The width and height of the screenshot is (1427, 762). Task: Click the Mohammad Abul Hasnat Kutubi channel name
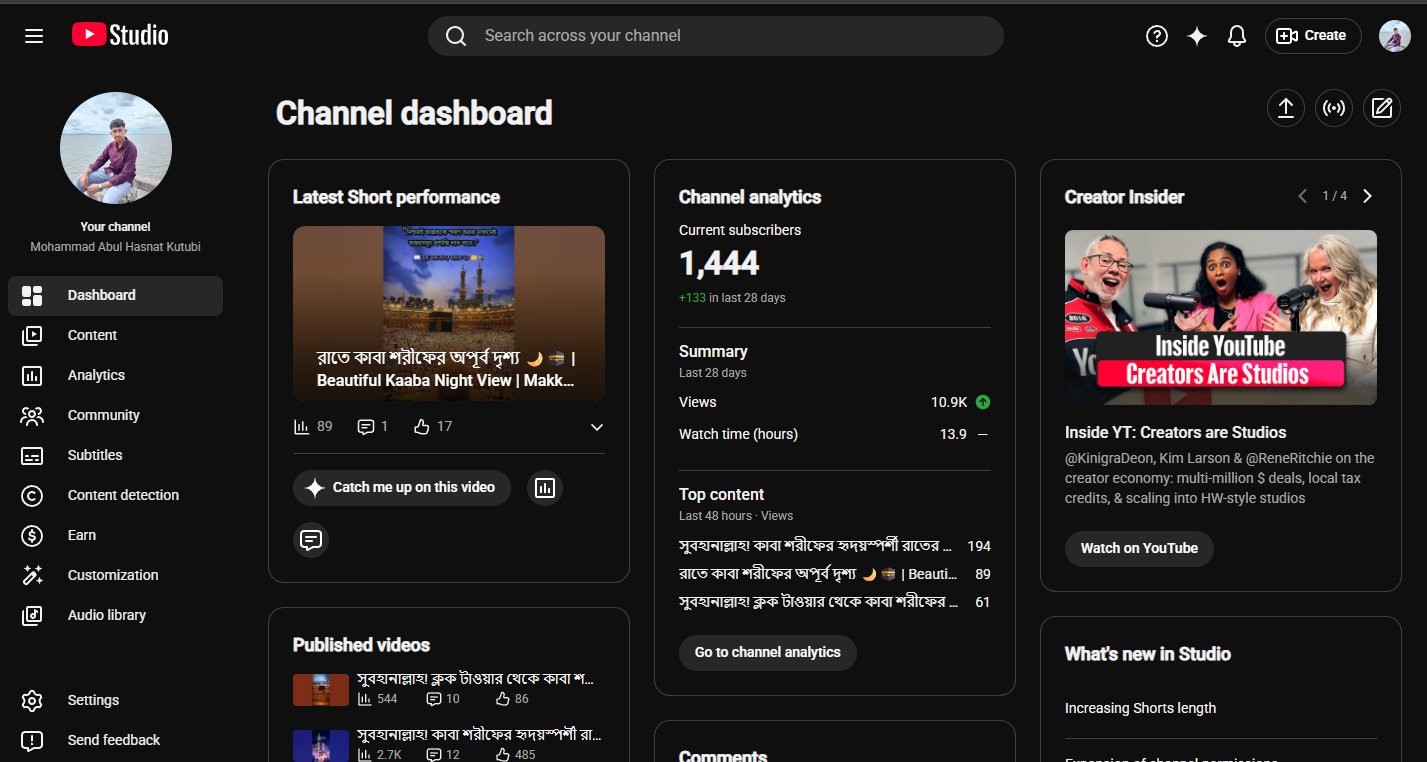[116, 247]
